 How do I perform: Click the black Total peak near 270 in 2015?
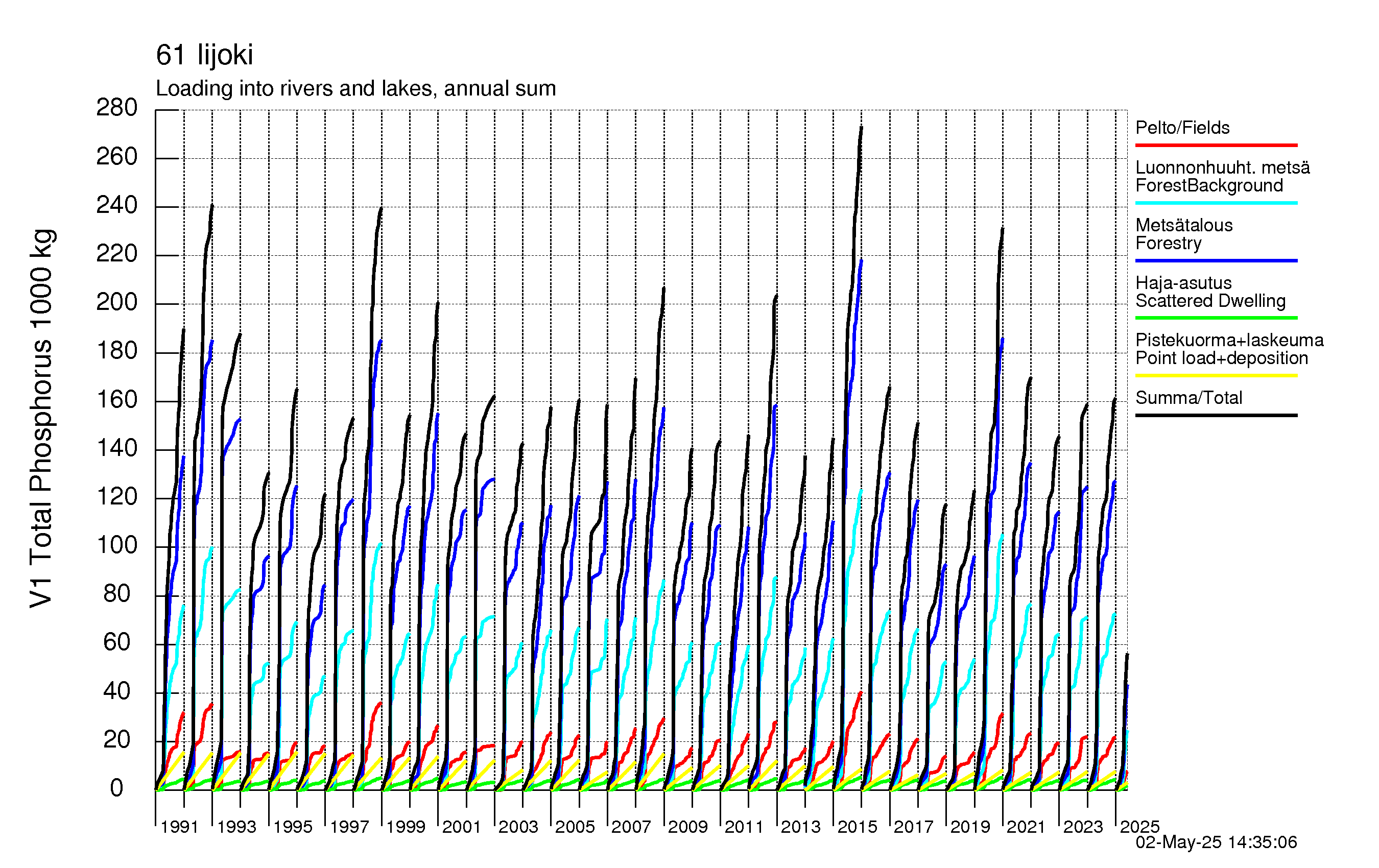(x=861, y=128)
